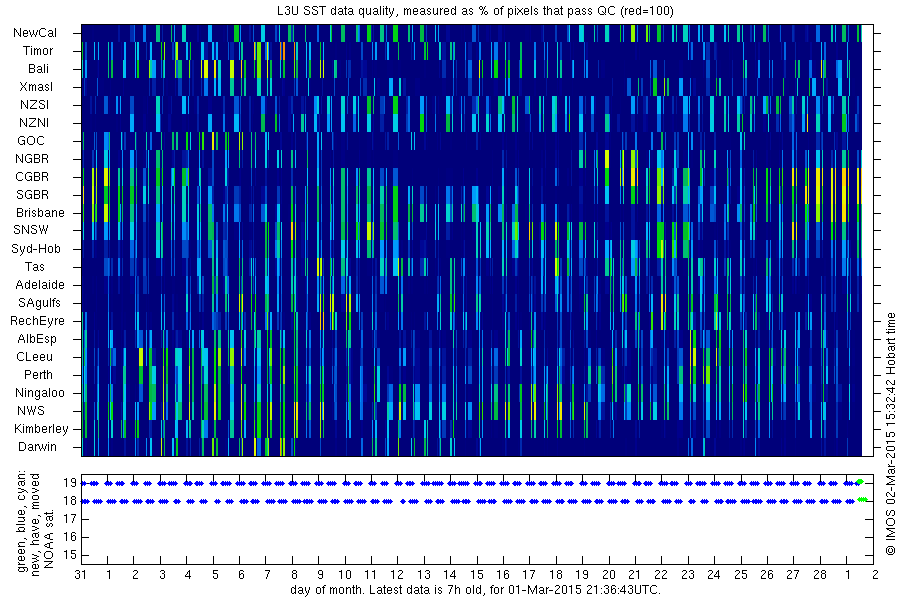
Task: Click the GOC region label
Action: [30, 141]
